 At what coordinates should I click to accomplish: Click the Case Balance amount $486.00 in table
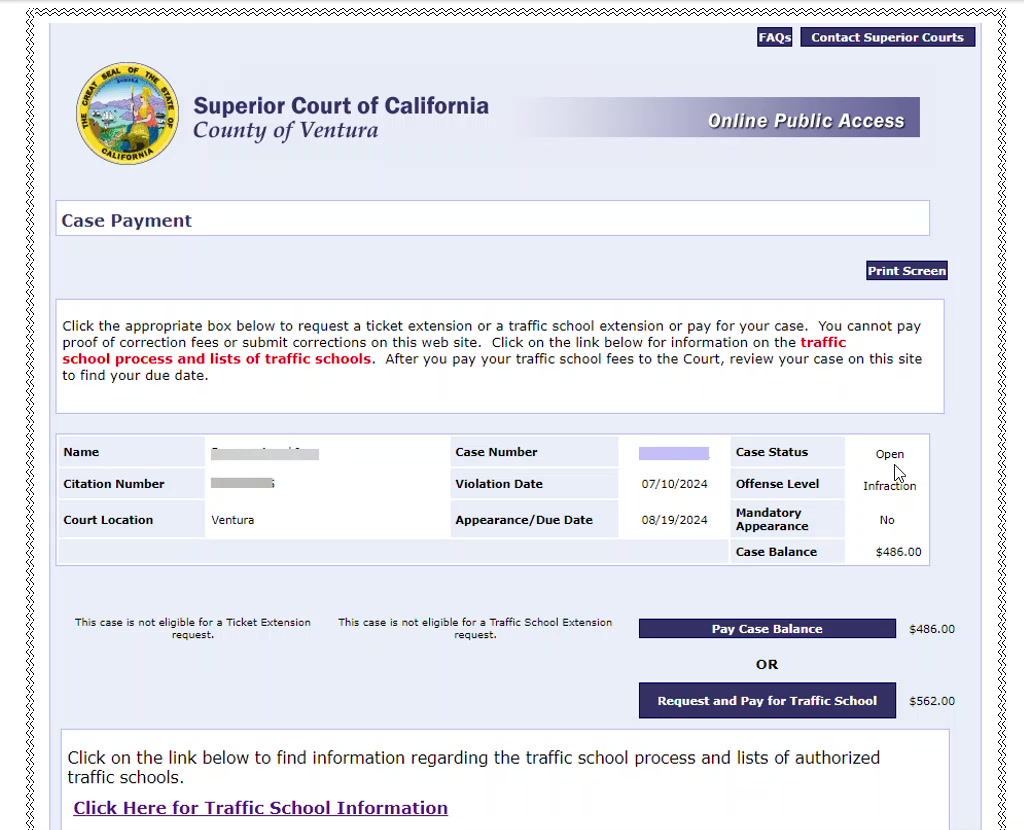point(899,552)
